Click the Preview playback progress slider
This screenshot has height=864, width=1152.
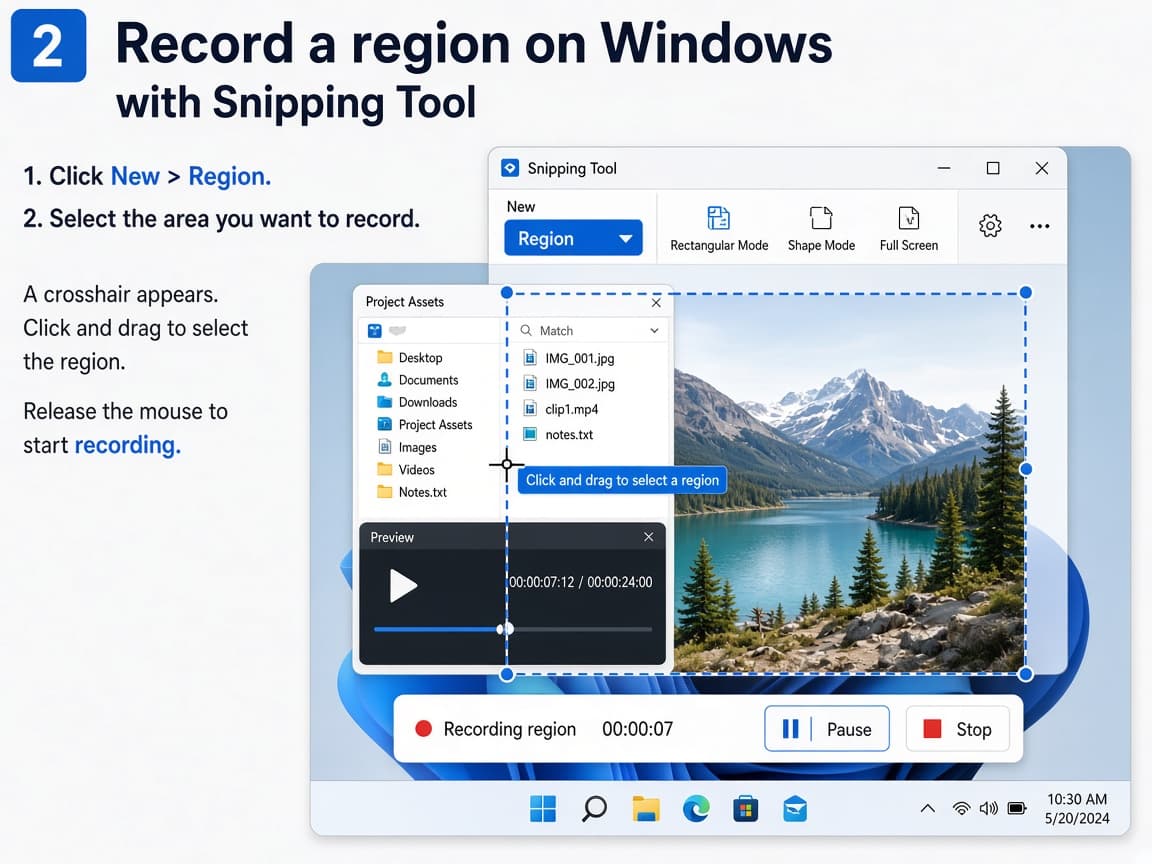pos(513,629)
